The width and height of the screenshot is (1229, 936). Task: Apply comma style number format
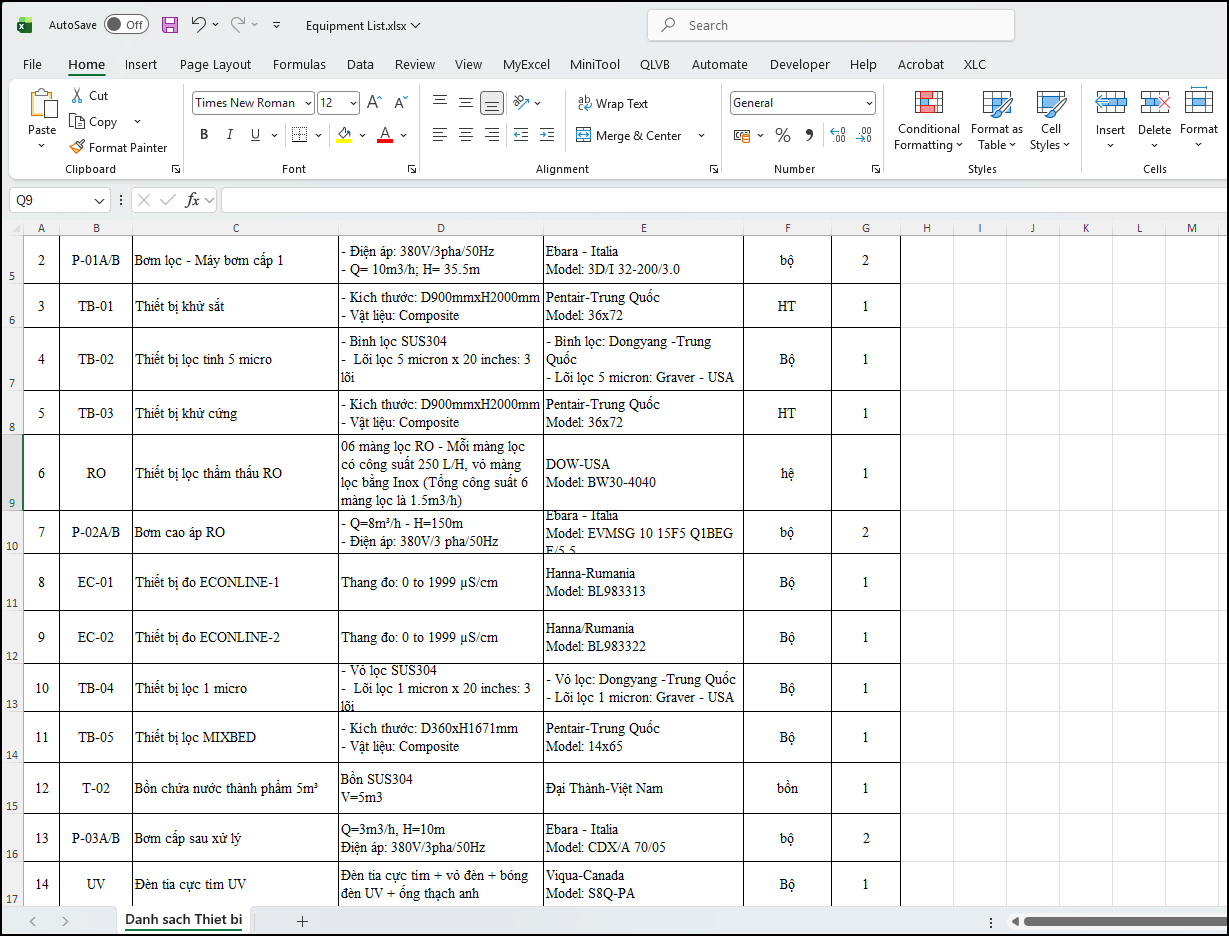(809, 135)
